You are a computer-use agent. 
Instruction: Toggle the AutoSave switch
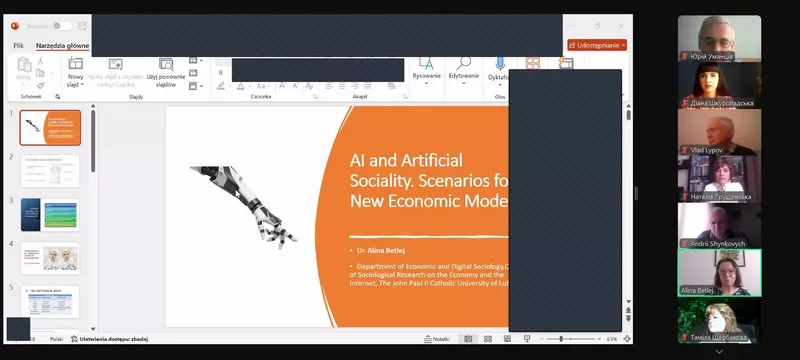click(62, 26)
